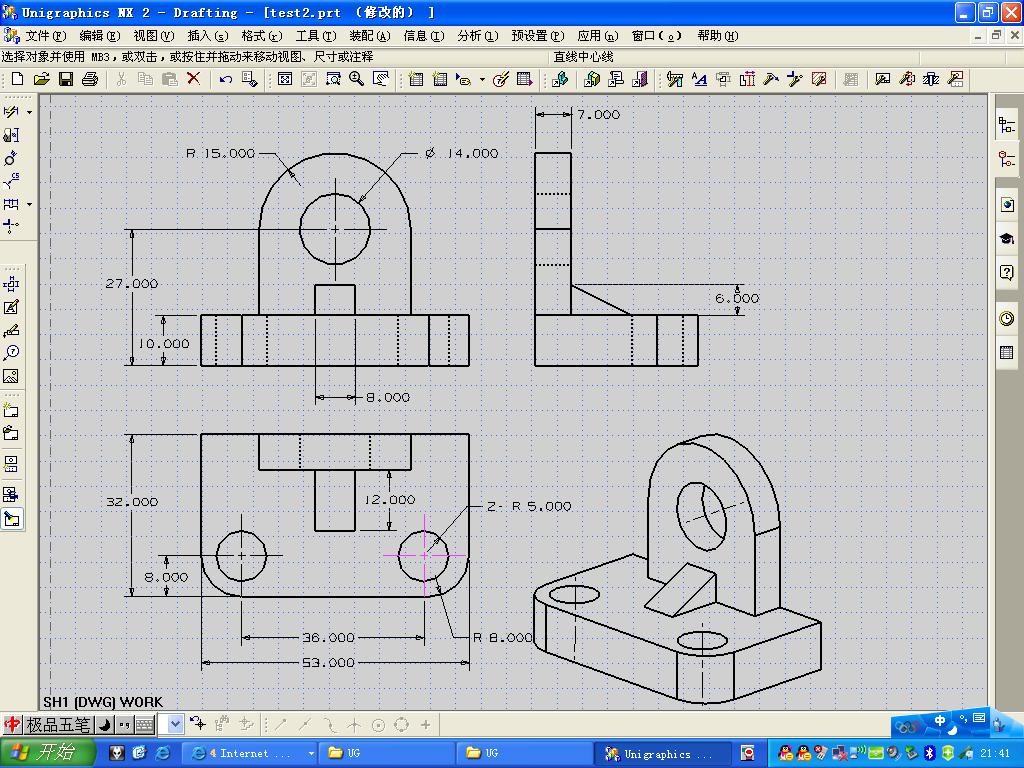Open the 文件(F) menu
The image size is (1024, 768).
point(45,36)
